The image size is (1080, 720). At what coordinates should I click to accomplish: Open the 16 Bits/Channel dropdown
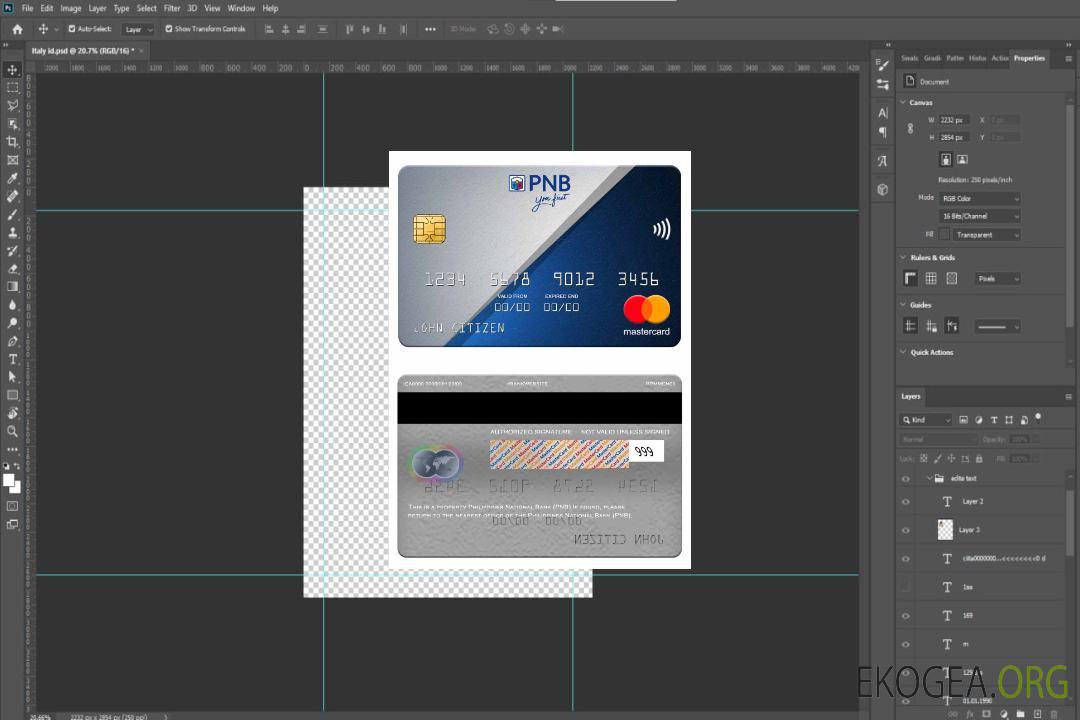979,216
